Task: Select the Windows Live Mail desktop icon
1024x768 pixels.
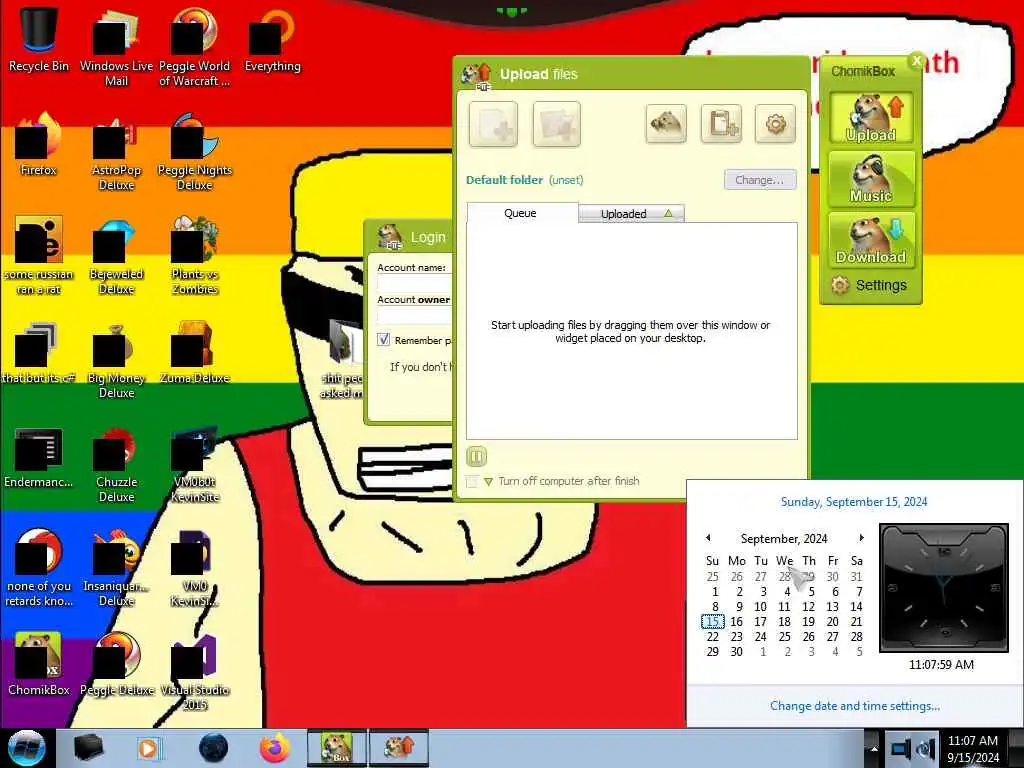Action: [x=116, y=47]
